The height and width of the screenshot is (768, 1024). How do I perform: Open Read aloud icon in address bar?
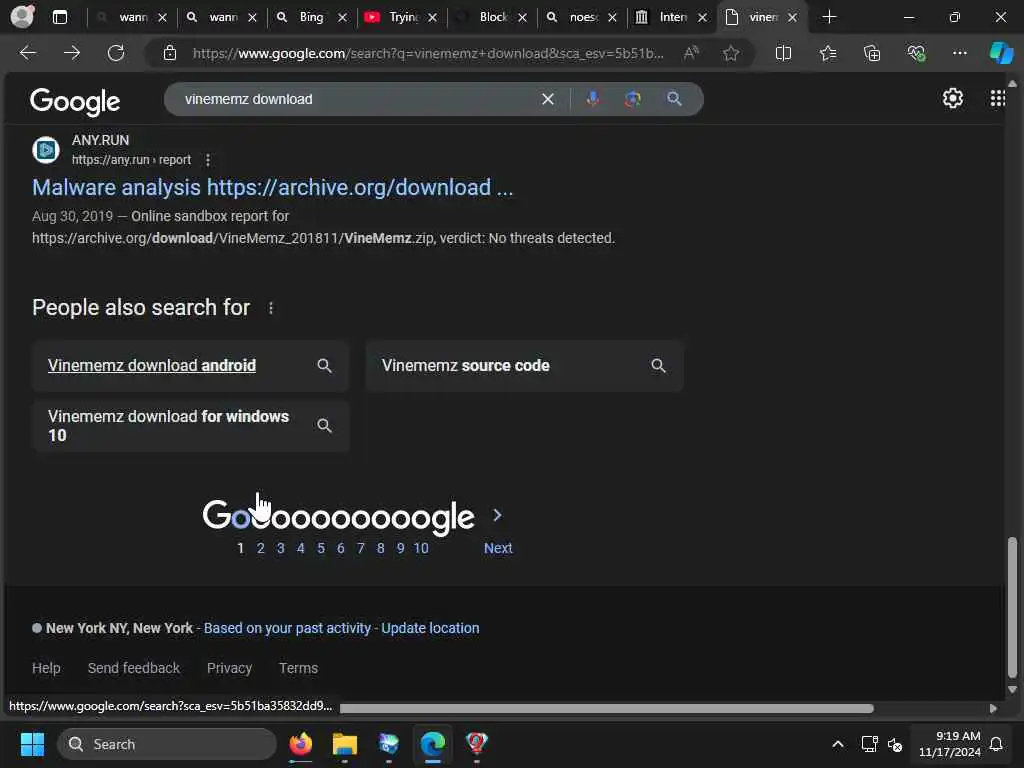[x=691, y=53]
